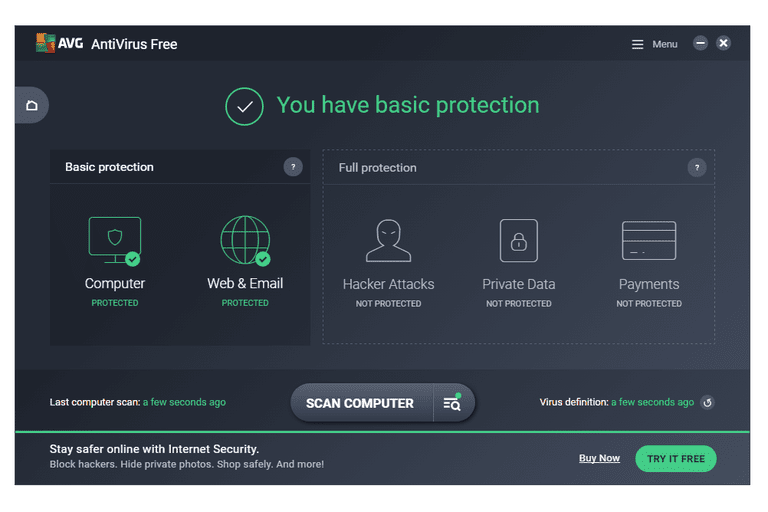Click the AVG logo in the title bar
This screenshot has width=768, height=512.
(x=59, y=43)
